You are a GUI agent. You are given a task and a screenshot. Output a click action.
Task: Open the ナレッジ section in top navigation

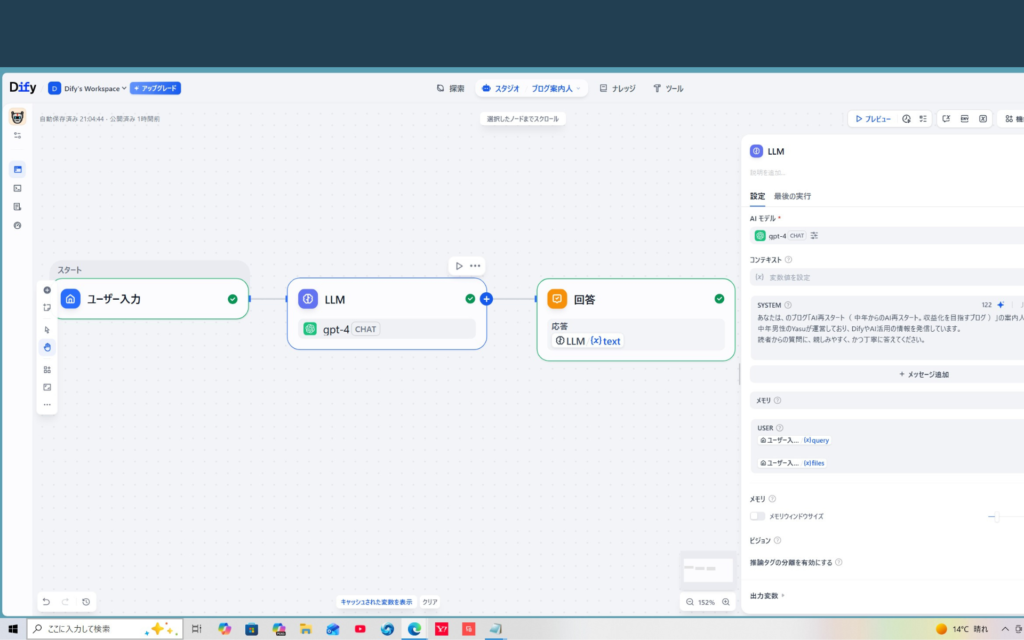(x=622, y=88)
